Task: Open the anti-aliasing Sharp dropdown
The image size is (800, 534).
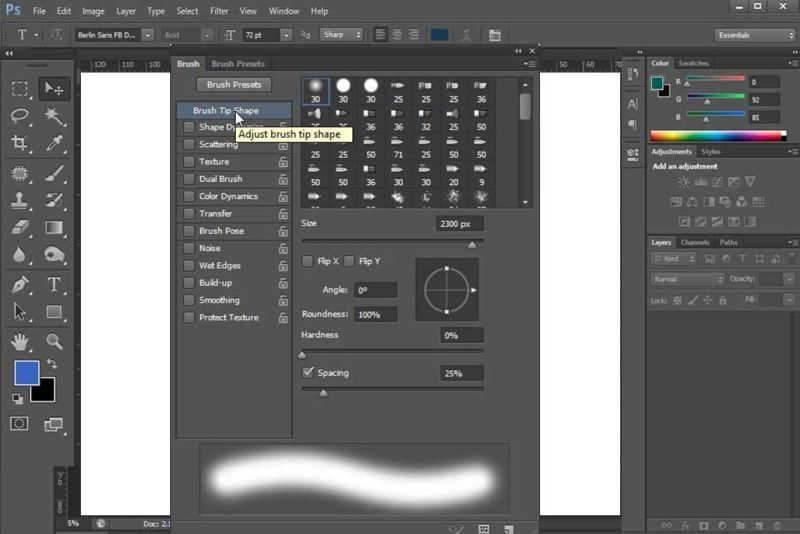Action: coord(341,35)
